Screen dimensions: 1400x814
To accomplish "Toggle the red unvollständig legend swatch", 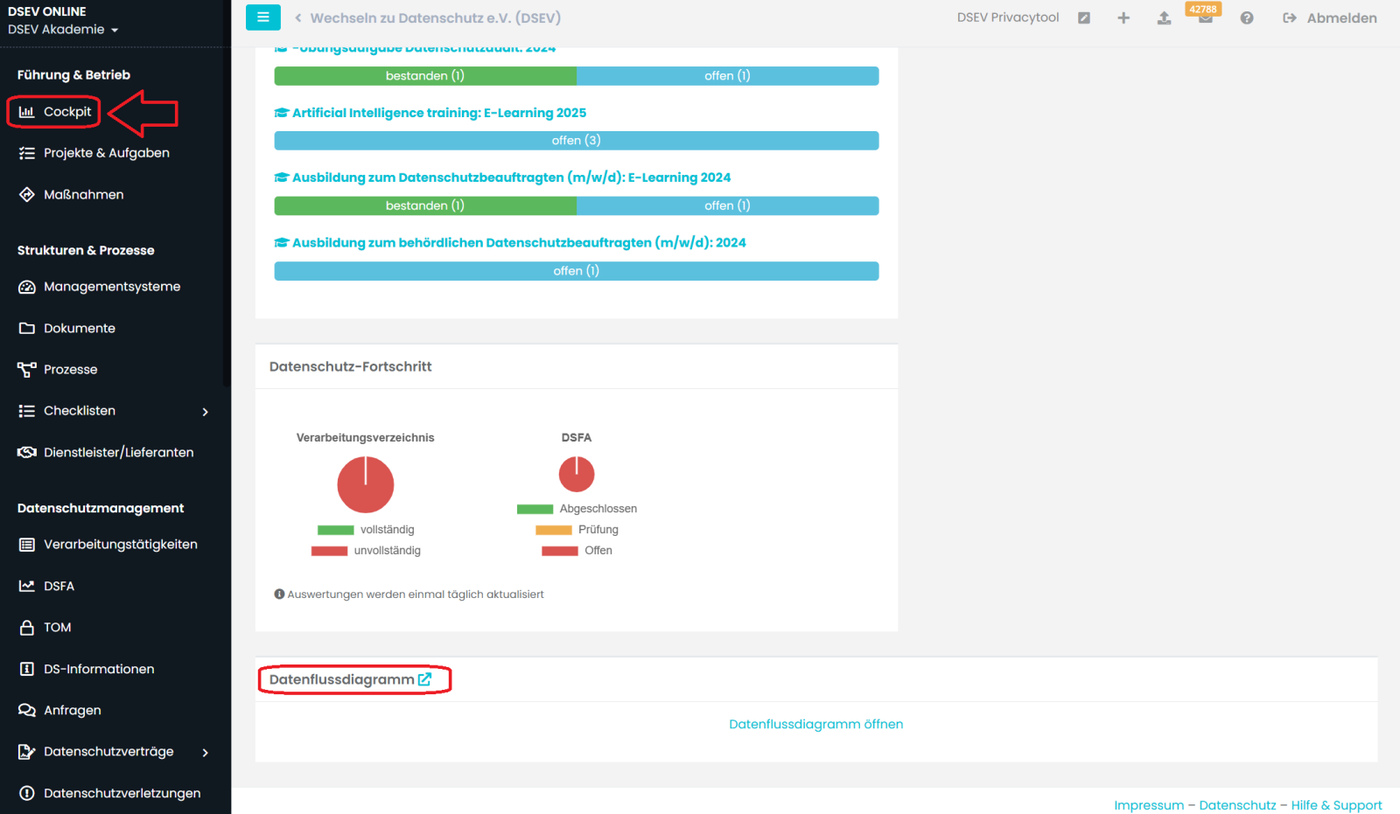I will pyautogui.click(x=329, y=551).
